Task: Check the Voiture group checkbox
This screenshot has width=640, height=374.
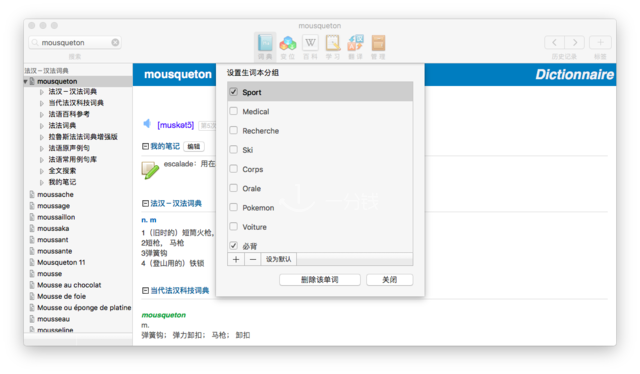Action: point(233,226)
